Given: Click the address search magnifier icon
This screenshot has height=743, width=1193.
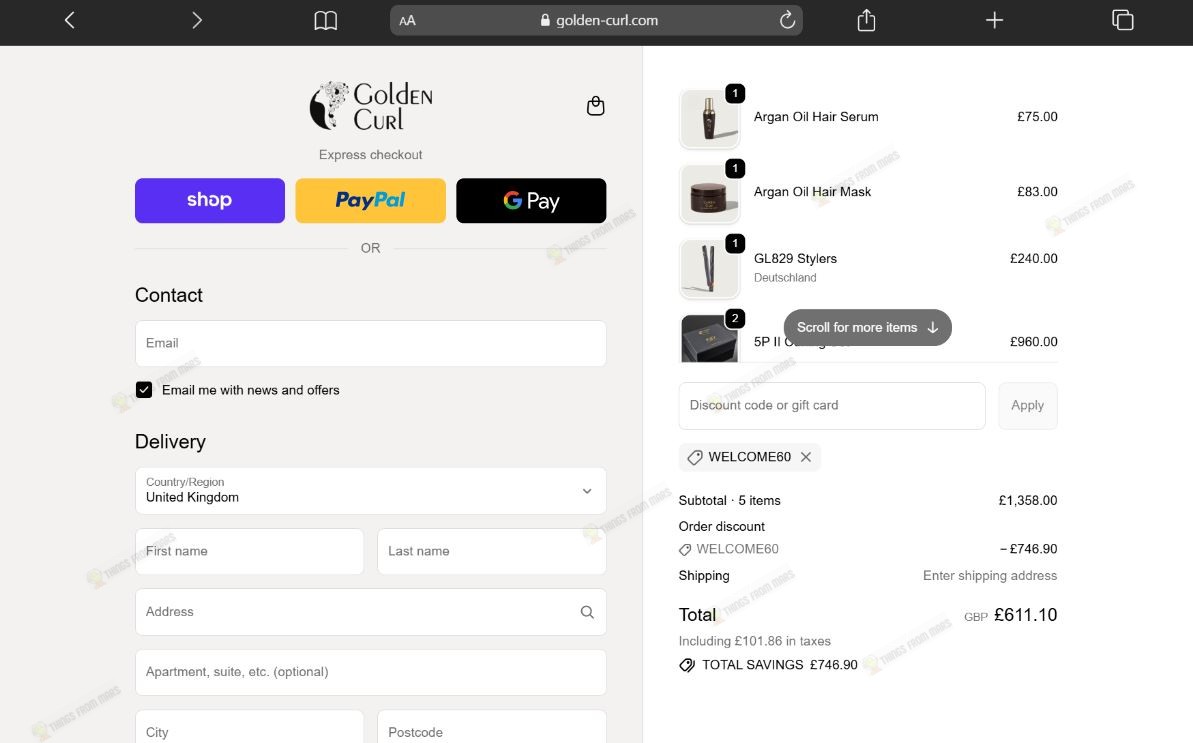Looking at the screenshot, I should 587,611.
